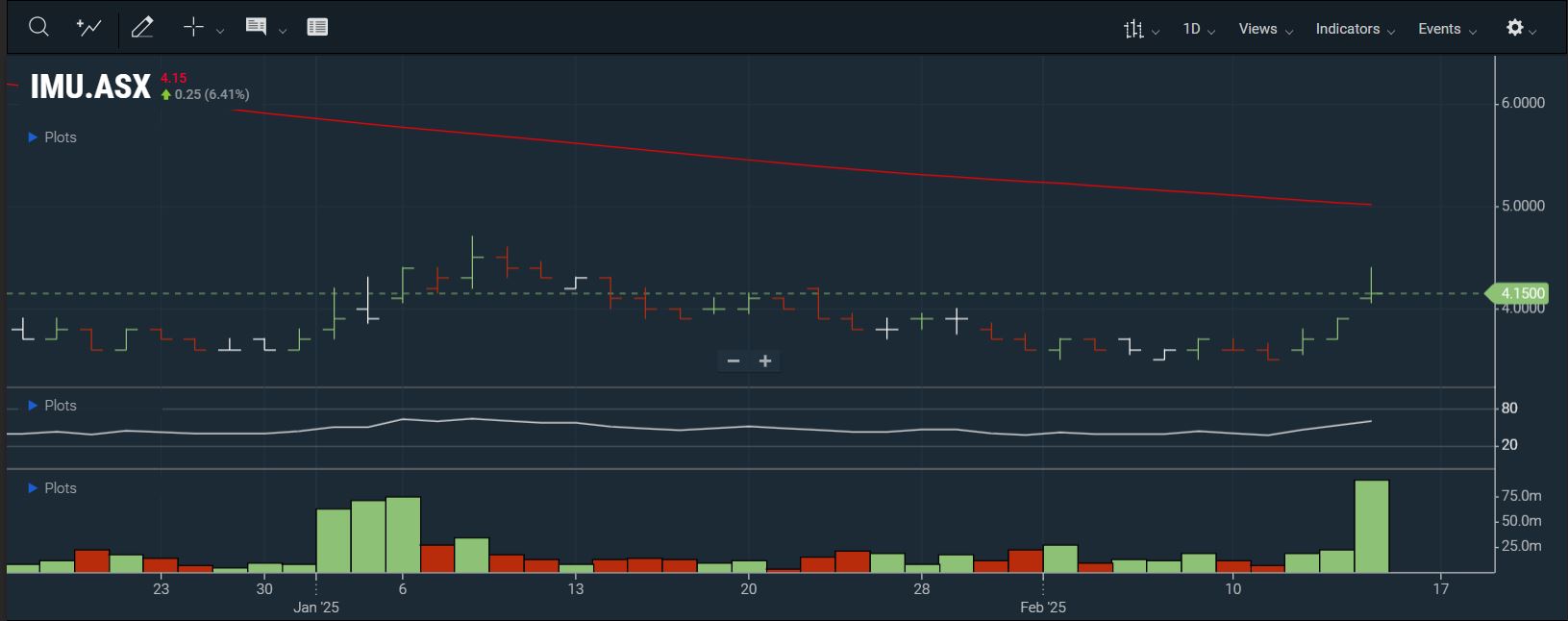Image resolution: width=1568 pixels, height=621 pixels.
Task: Open the chart type bar-style dropdown
Action: pos(1141,29)
